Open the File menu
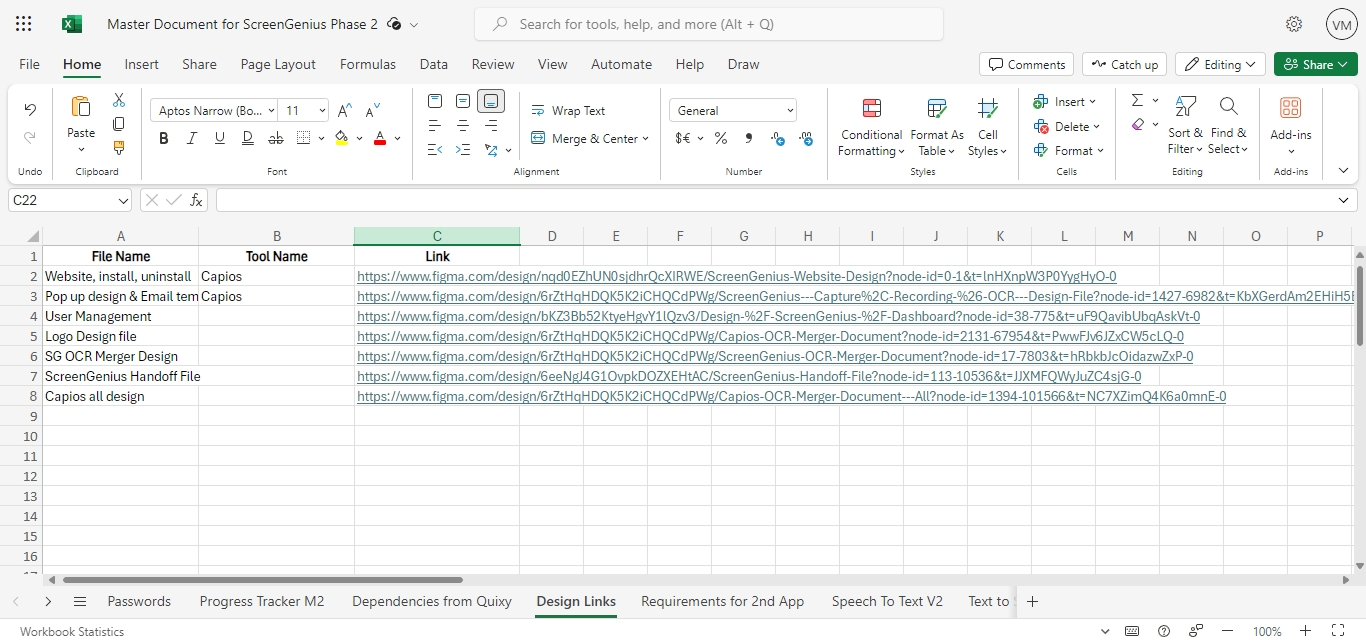1366x641 pixels. (30, 64)
